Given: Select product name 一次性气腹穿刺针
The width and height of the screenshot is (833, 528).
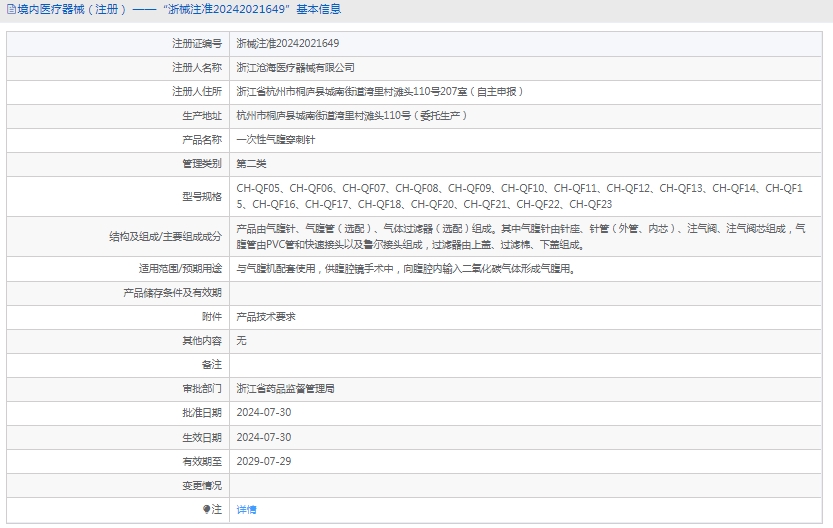Looking at the screenshot, I should (x=275, y=139).
